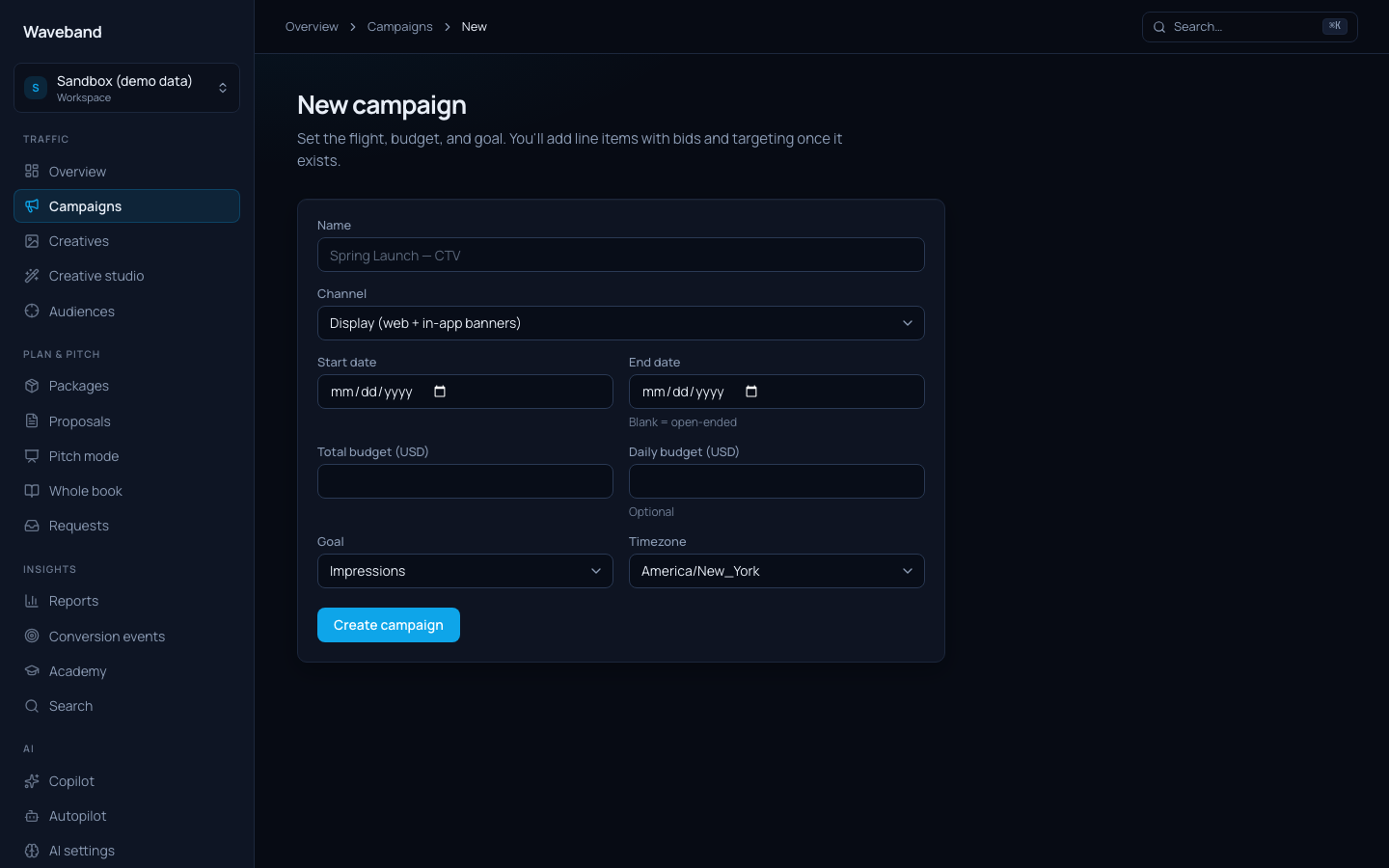
Task: Open Academy in the sidebar
Action: [x=126, y=670]
